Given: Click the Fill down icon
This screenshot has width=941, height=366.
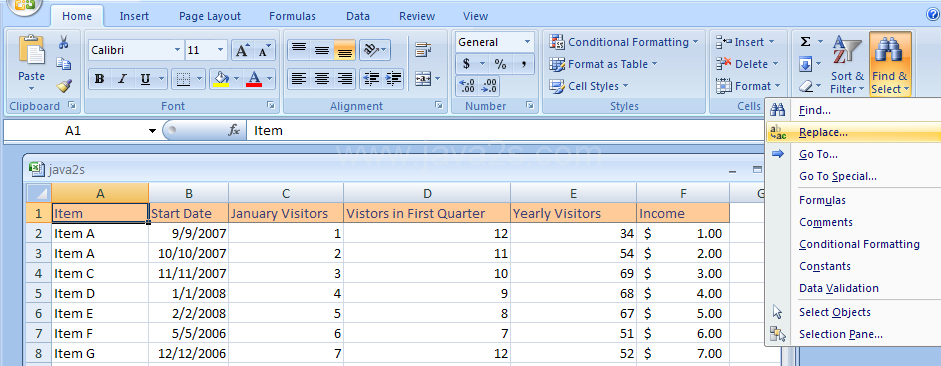Looking at the screenshot, I should (805, 64).
